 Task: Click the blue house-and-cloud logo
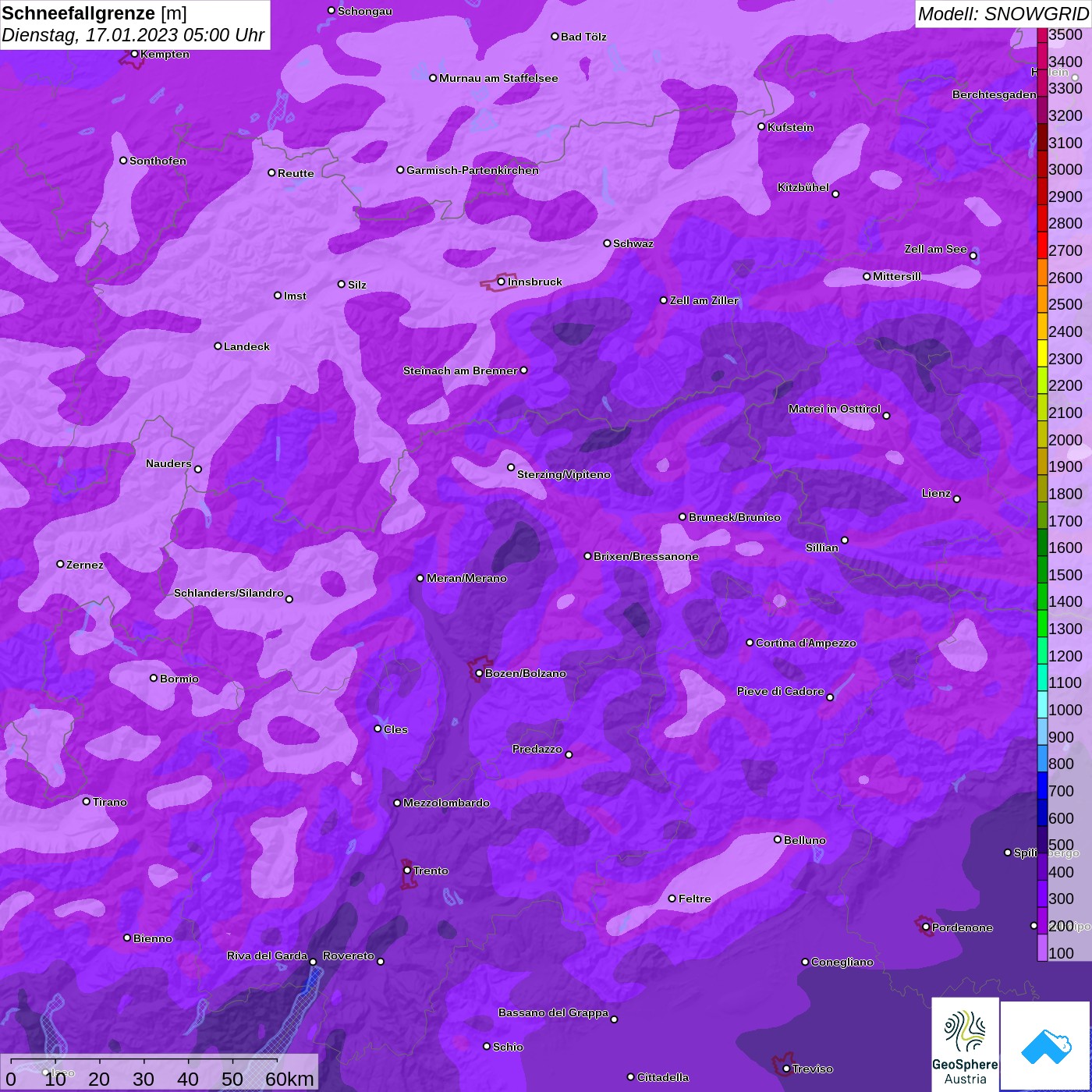point(1046,1046)
